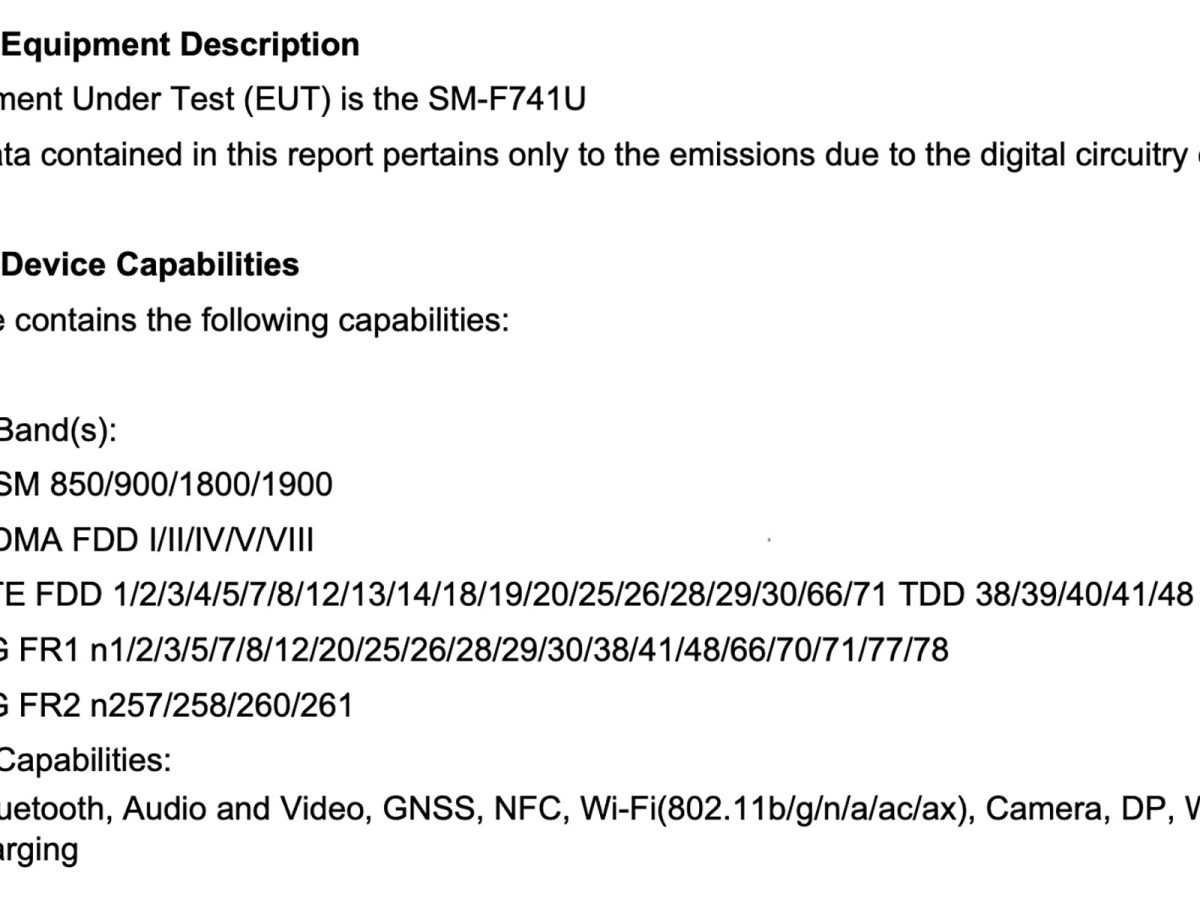
Task: Click the TDD 38/39/40/41/48 text
Action: pos(1045,596)
